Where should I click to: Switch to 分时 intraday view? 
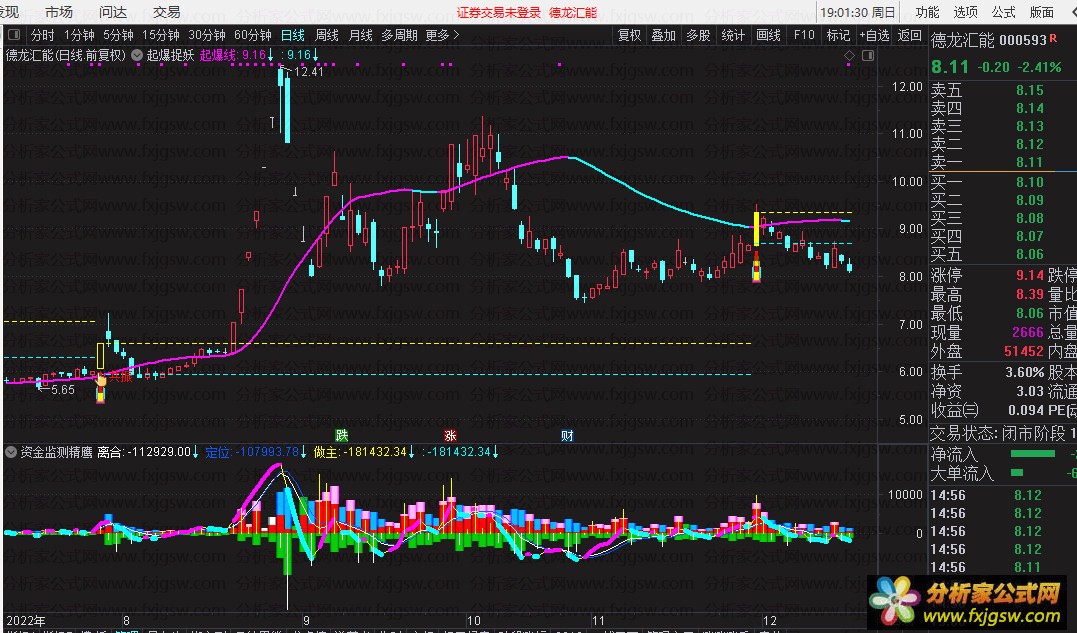tap(43, 34)
